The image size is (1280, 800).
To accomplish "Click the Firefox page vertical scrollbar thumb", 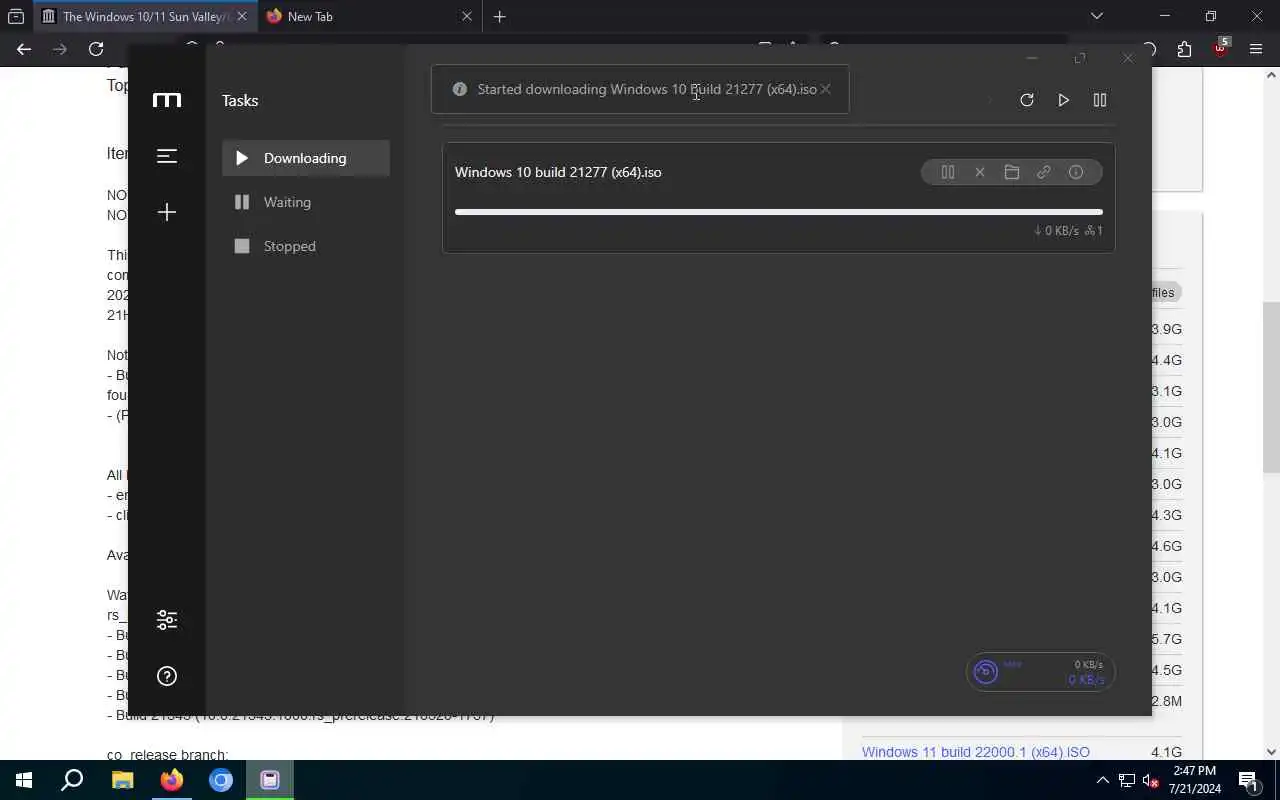I will (1272, 388).
